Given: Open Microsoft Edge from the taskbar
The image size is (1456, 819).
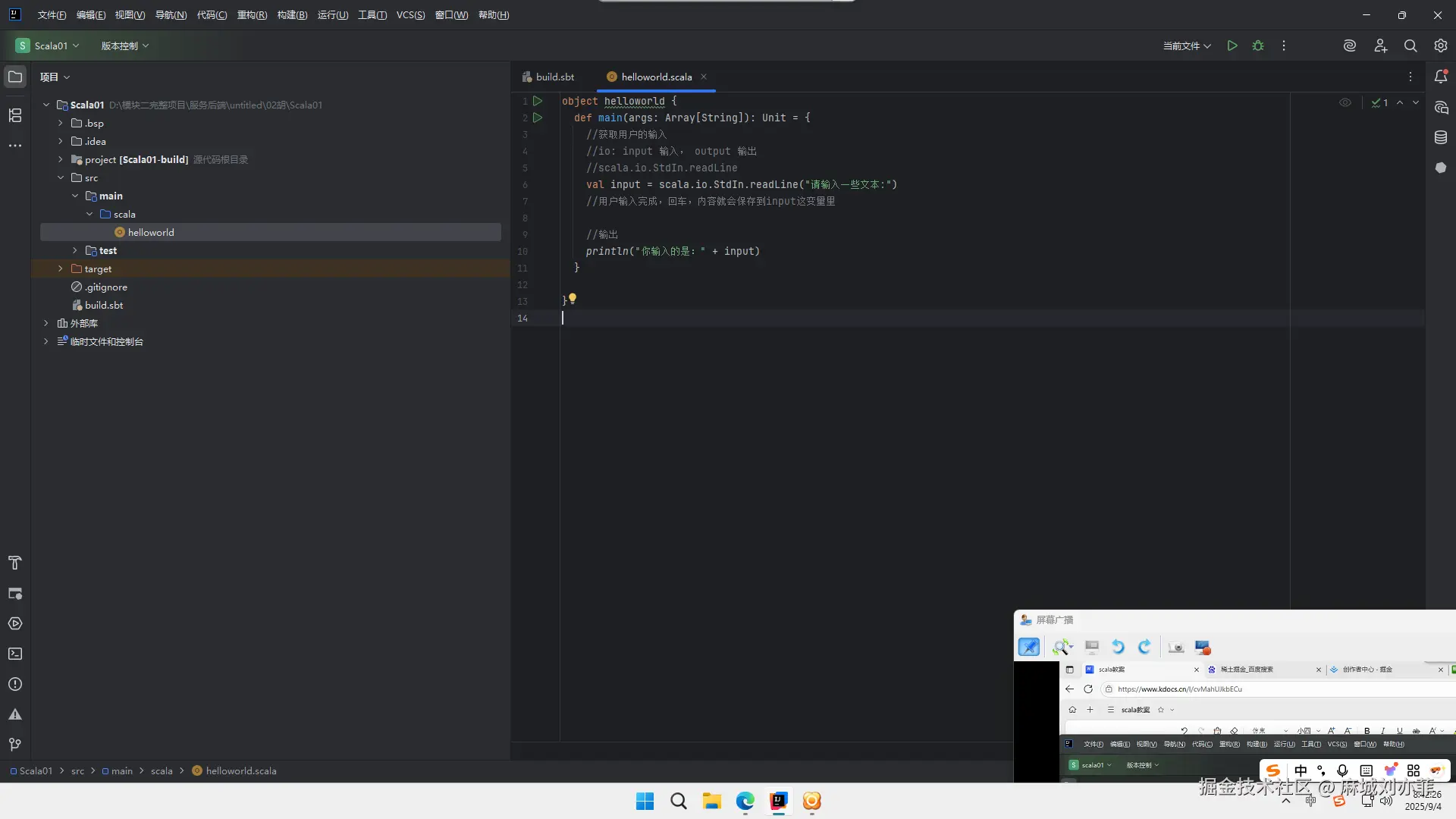Looking at the screenshot, I should [x=745, y=801].
